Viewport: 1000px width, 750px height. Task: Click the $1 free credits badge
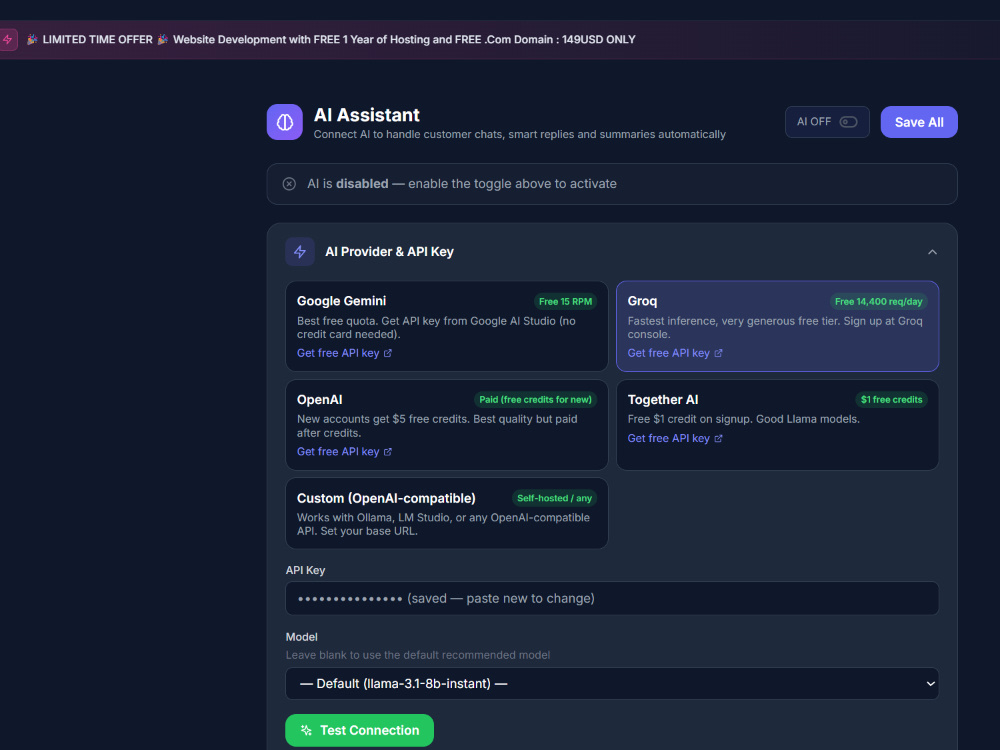(891, 400)
